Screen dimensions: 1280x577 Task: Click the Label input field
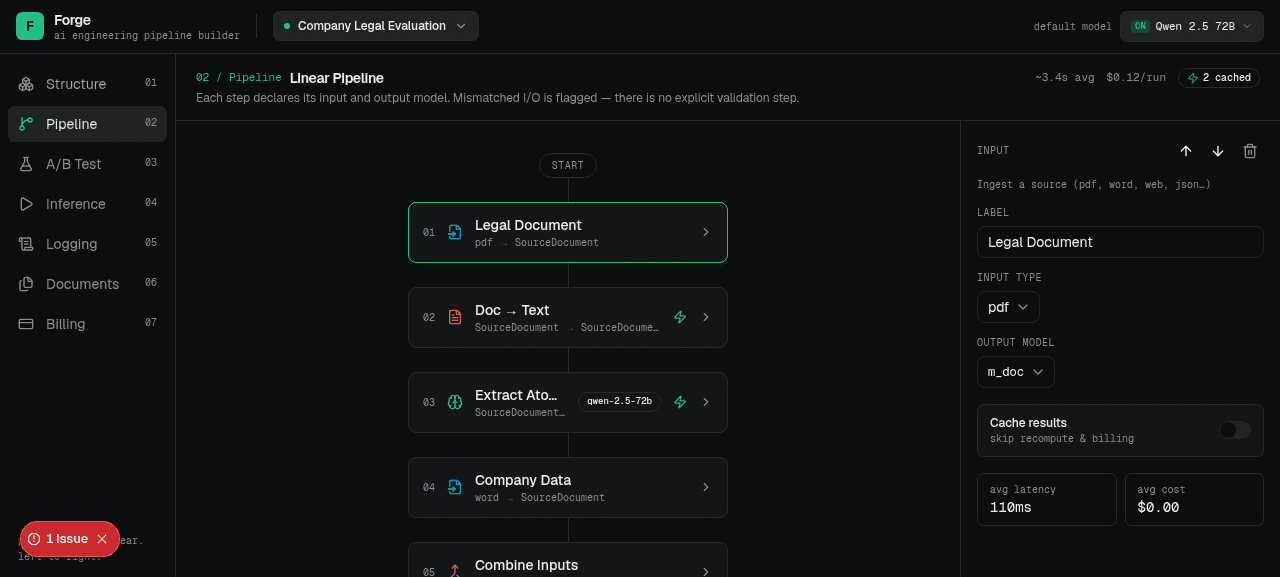[x=1120, y=242]
